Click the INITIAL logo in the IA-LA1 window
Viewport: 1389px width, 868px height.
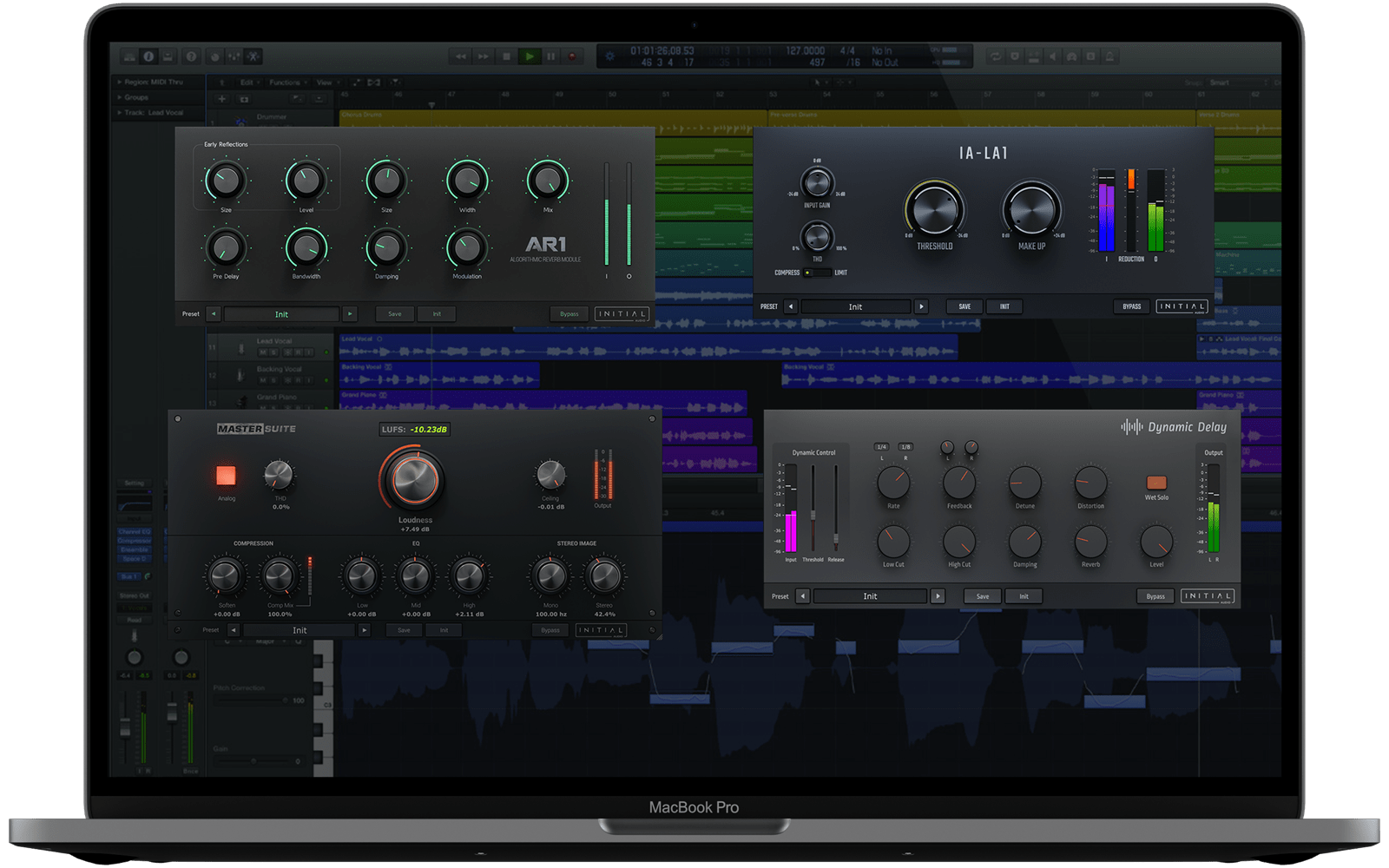(1182, 306)
